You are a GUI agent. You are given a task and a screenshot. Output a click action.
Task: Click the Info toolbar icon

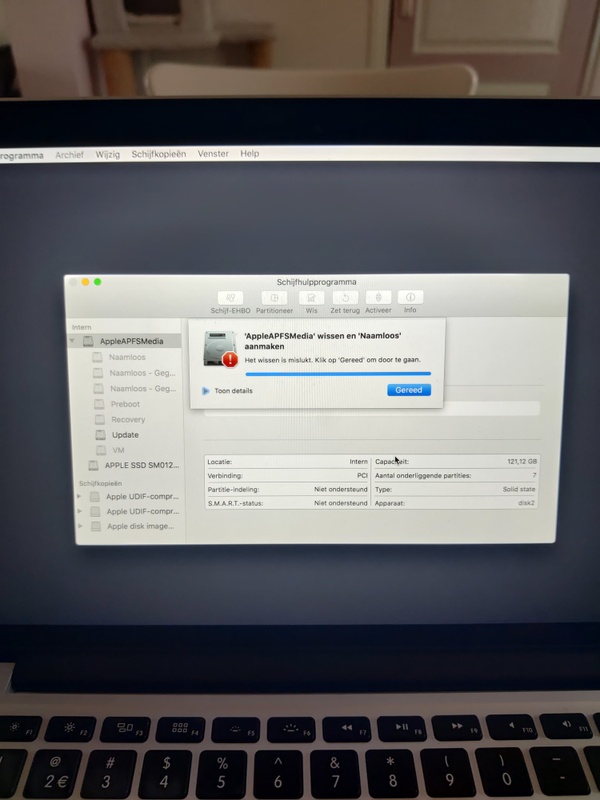pyautogui.click(x=410, y=297)
